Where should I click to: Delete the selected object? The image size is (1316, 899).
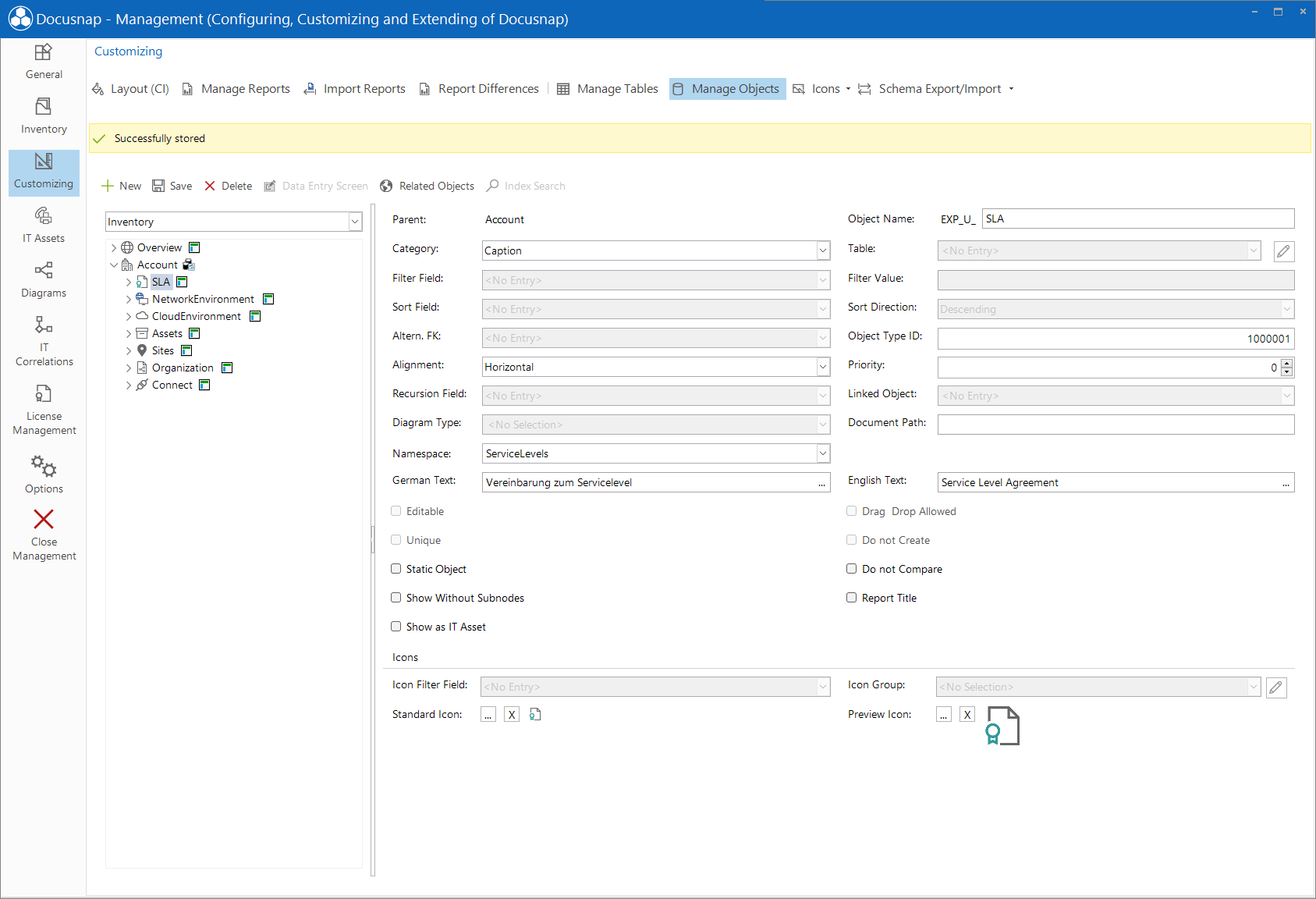click(229, 186)
